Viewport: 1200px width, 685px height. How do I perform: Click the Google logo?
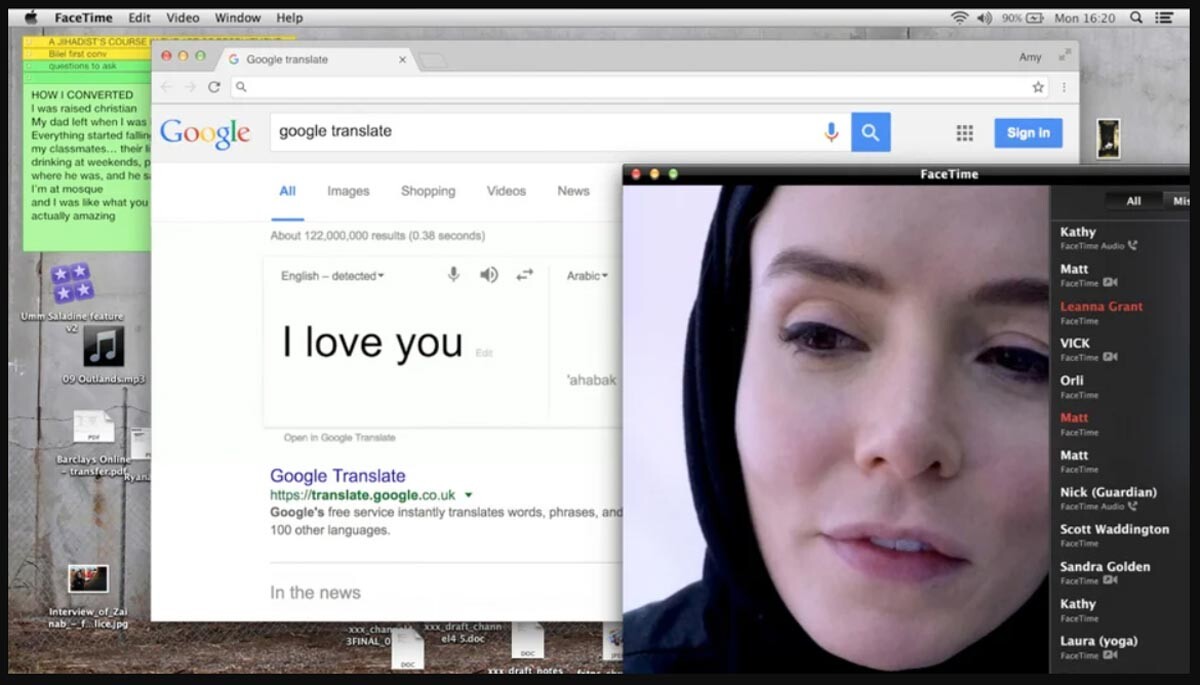(204, 134)
